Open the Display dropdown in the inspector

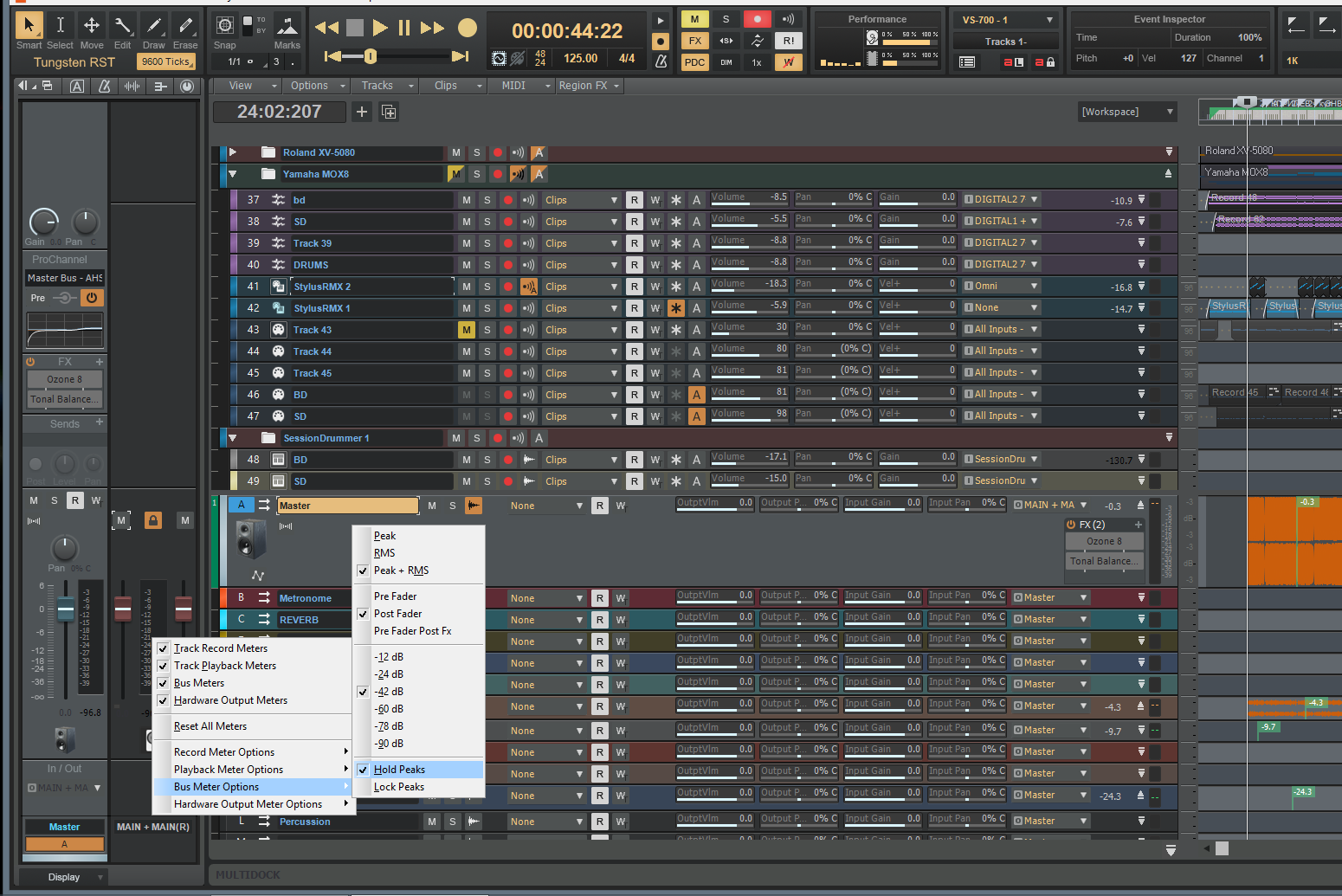(x=63, y=877)
